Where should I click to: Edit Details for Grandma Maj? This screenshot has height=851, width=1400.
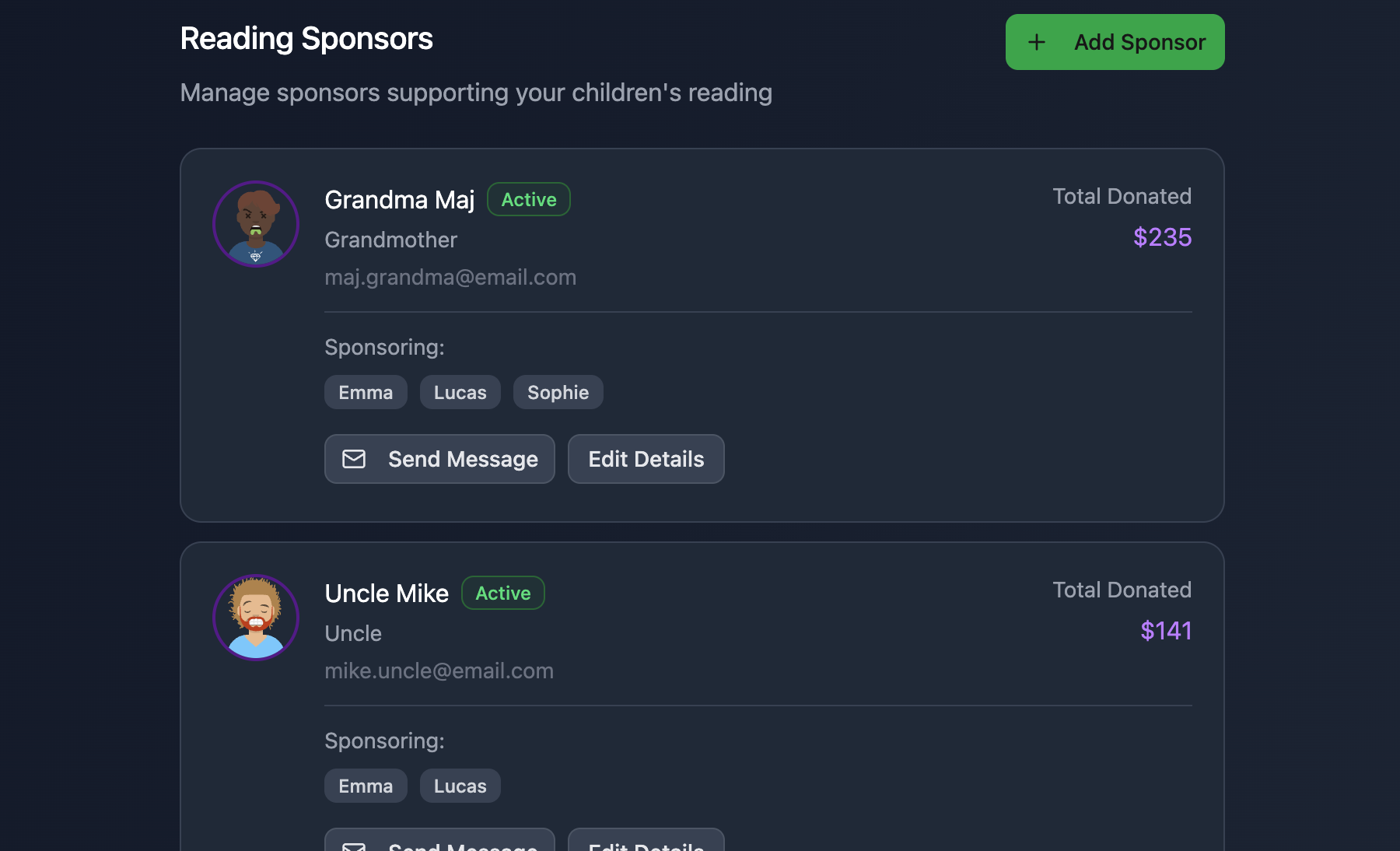(x=646, y=459)
